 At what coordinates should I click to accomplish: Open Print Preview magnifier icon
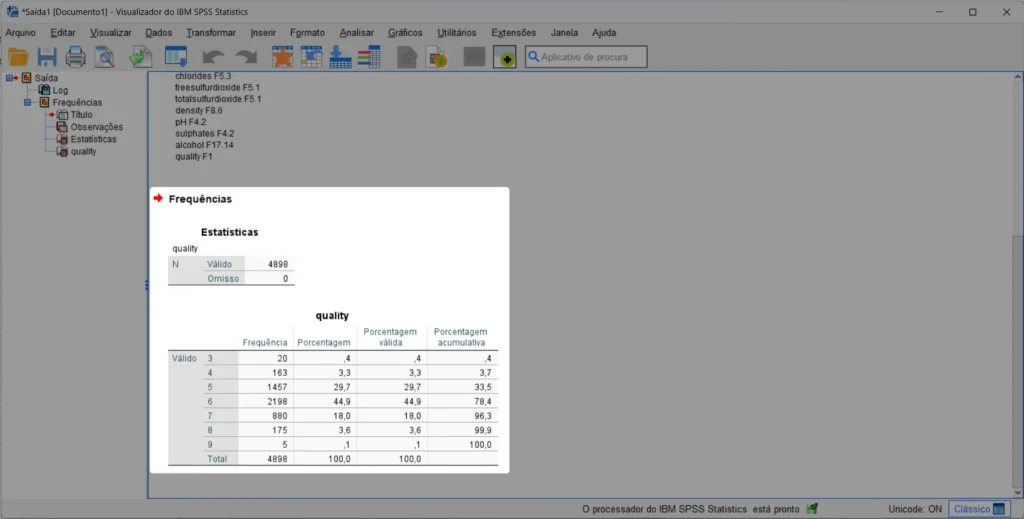tap(105, 57)
